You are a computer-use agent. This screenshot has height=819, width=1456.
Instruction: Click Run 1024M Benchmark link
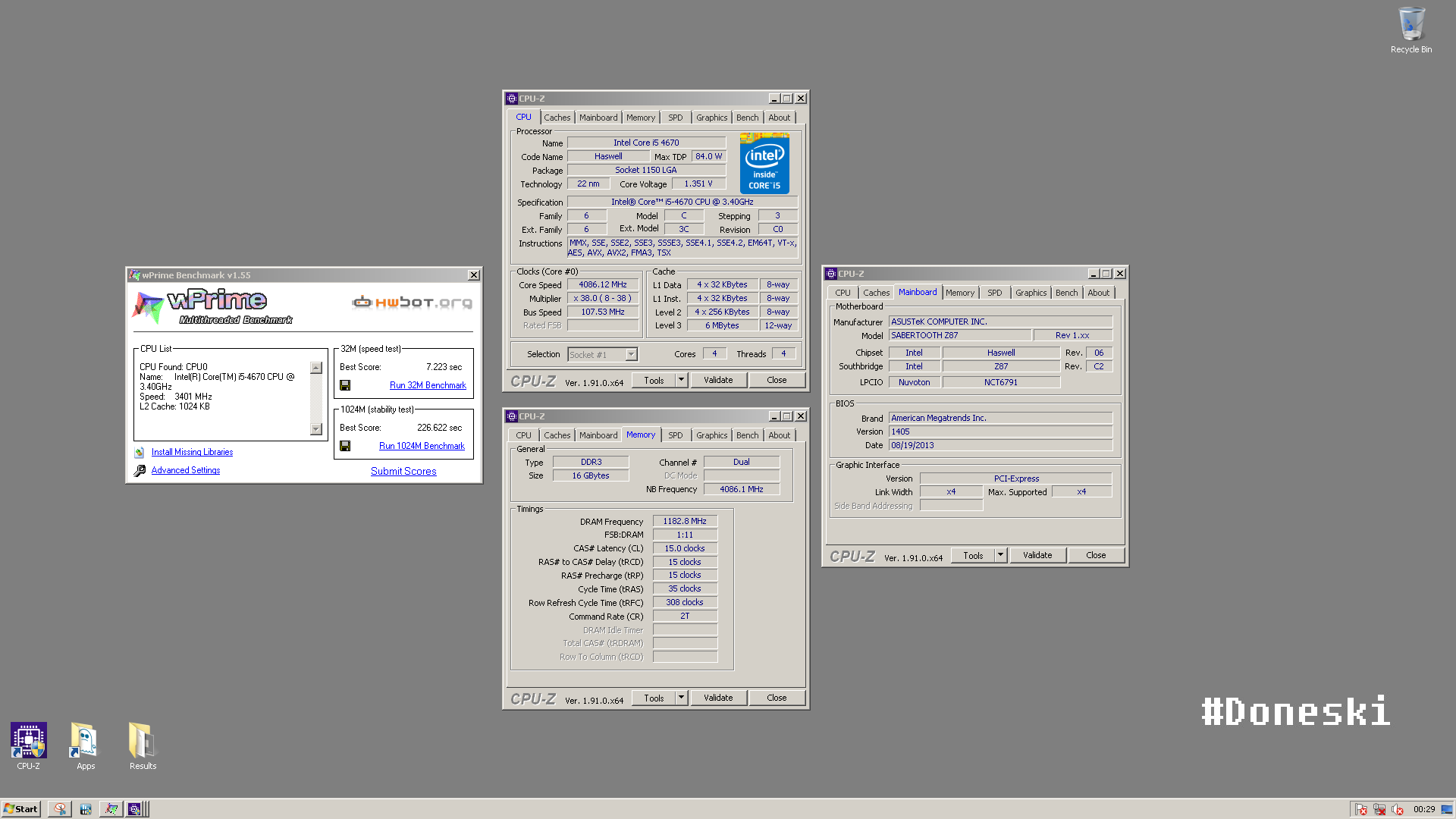(422, 446)
